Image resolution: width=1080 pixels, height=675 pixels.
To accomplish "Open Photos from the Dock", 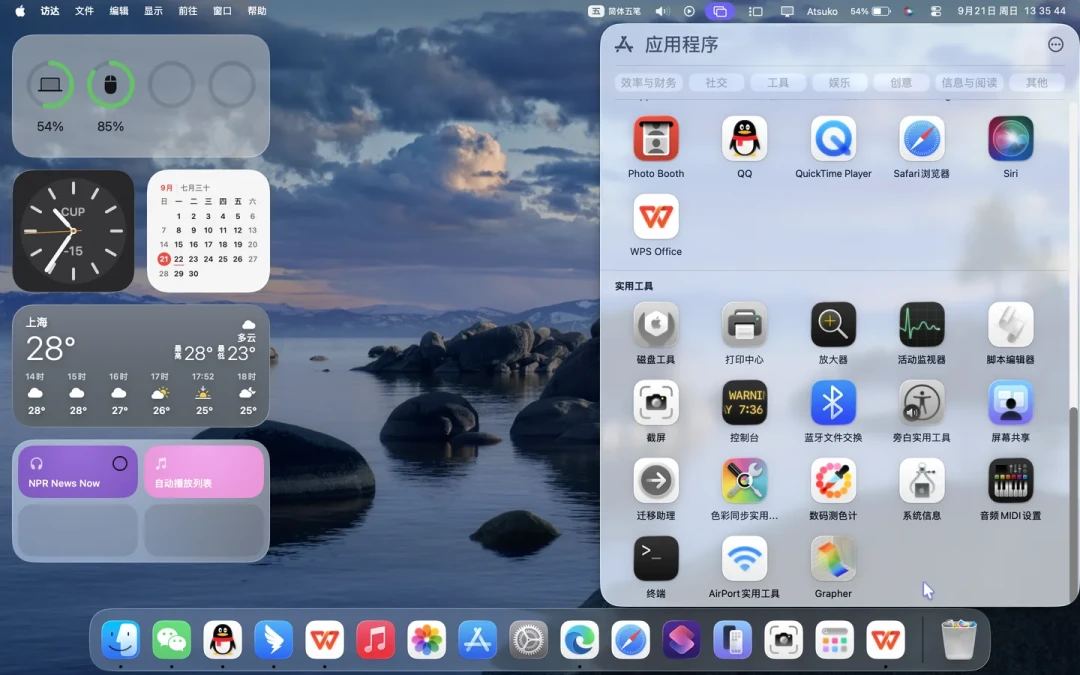I will click(426, 640).
